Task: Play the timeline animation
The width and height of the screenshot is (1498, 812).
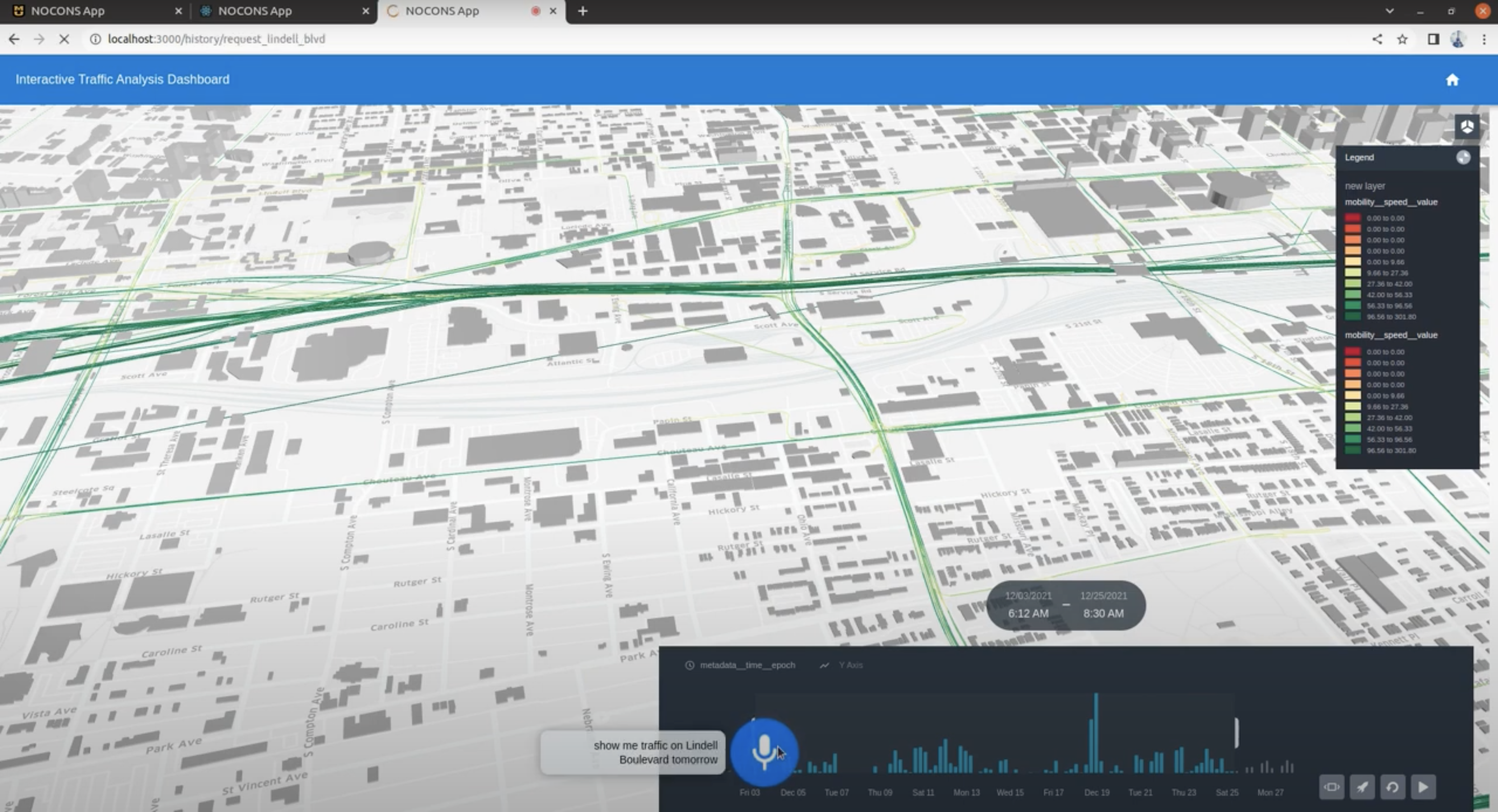Action: pos(1422,787)
